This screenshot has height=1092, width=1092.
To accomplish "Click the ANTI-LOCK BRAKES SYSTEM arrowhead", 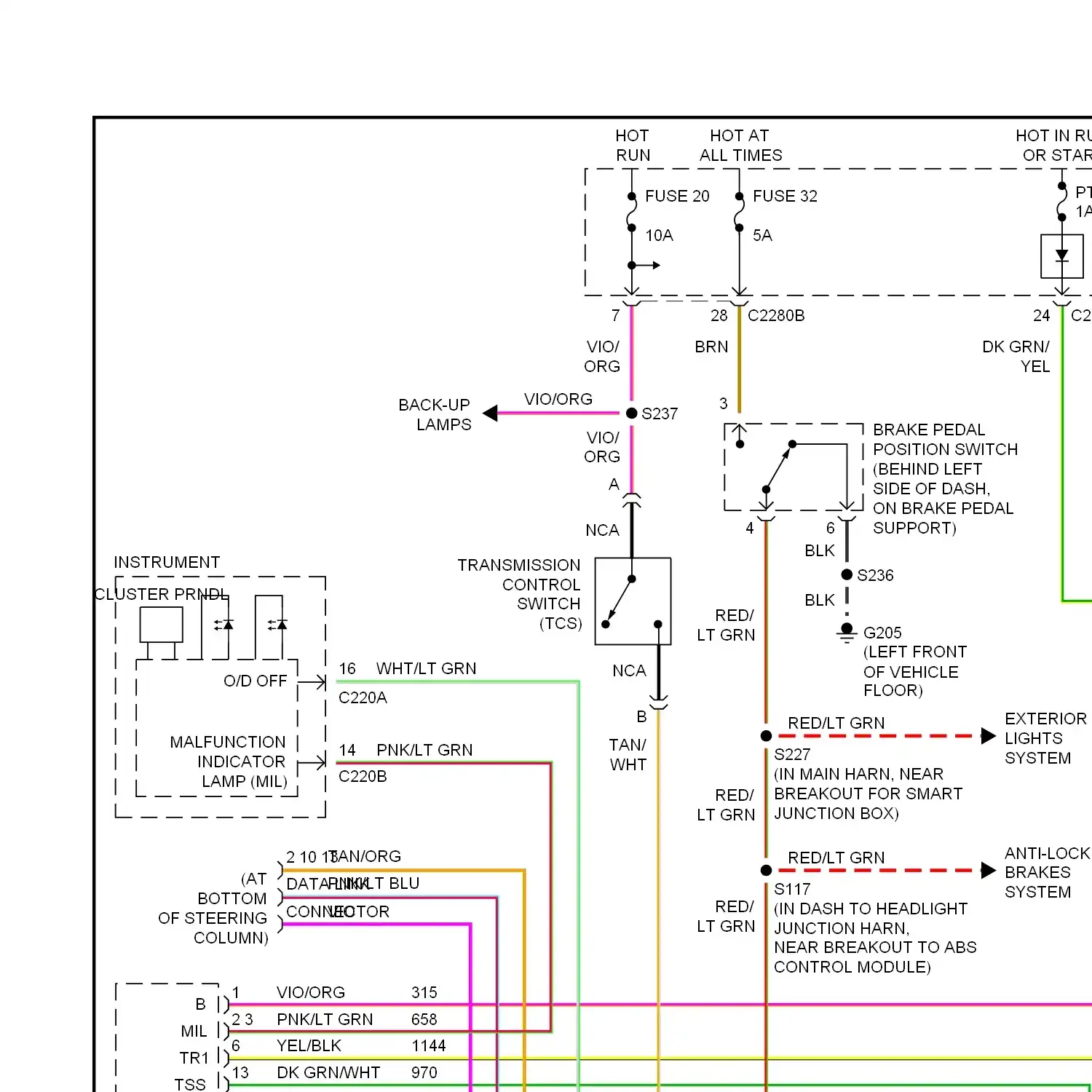I will pyautogui.click(x=988, y=870).
